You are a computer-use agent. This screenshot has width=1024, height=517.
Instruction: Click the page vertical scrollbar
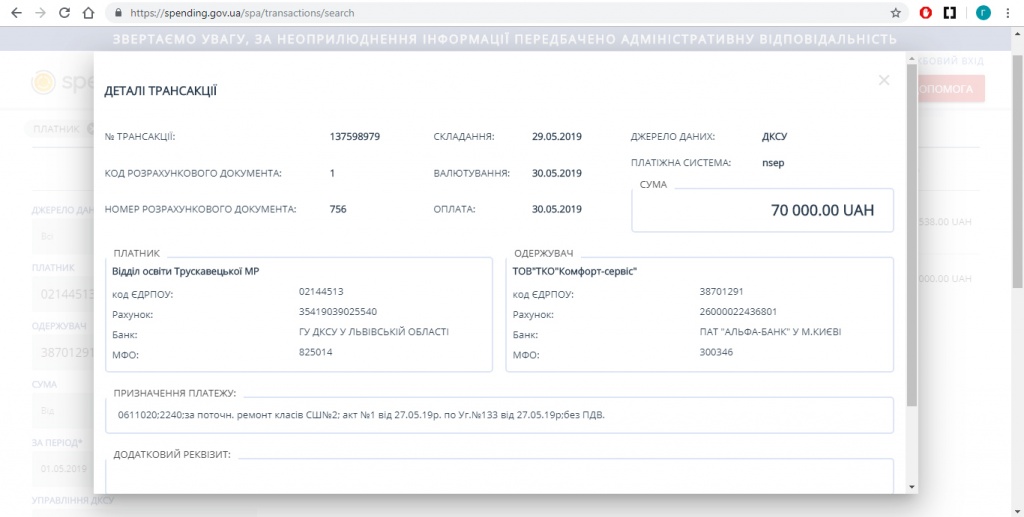click(1018, 170)
